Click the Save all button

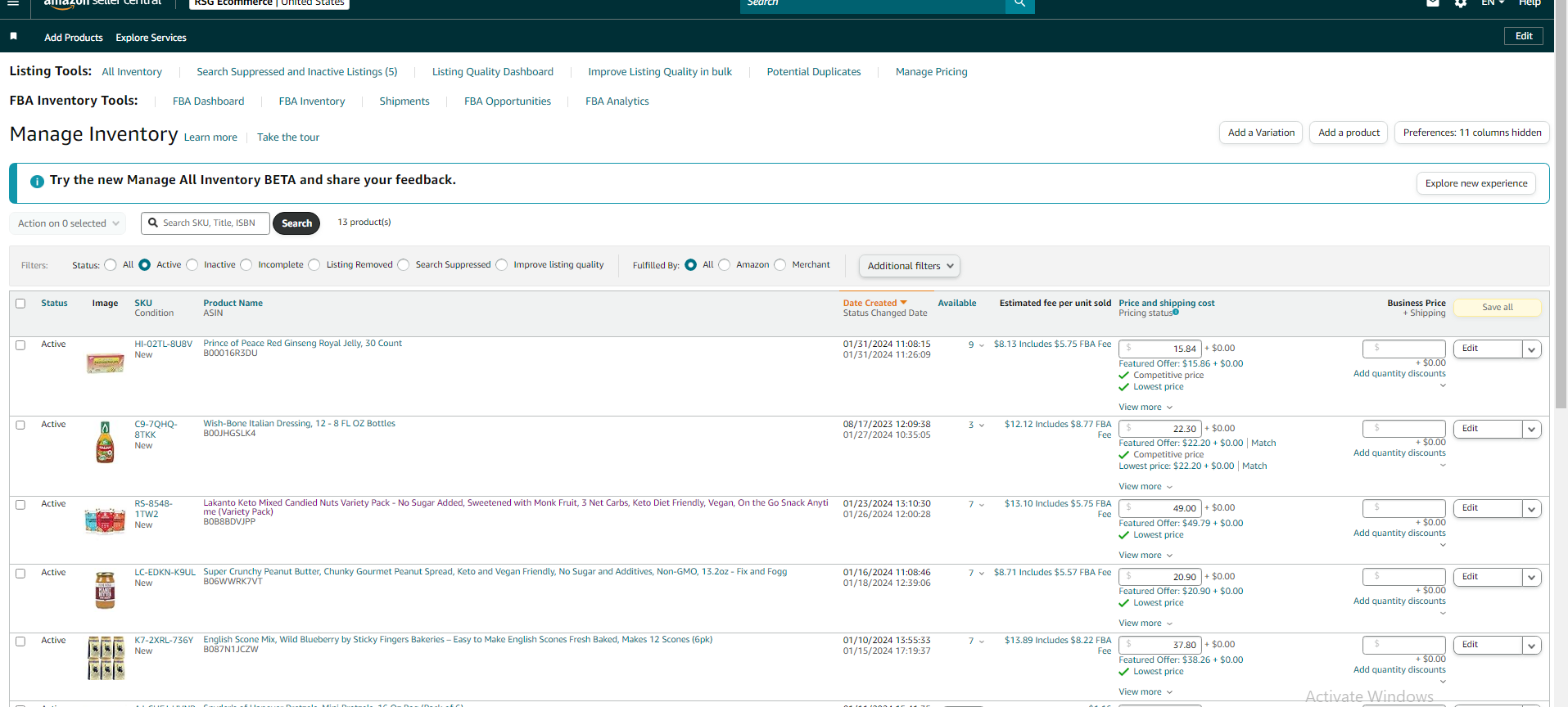1498,308
